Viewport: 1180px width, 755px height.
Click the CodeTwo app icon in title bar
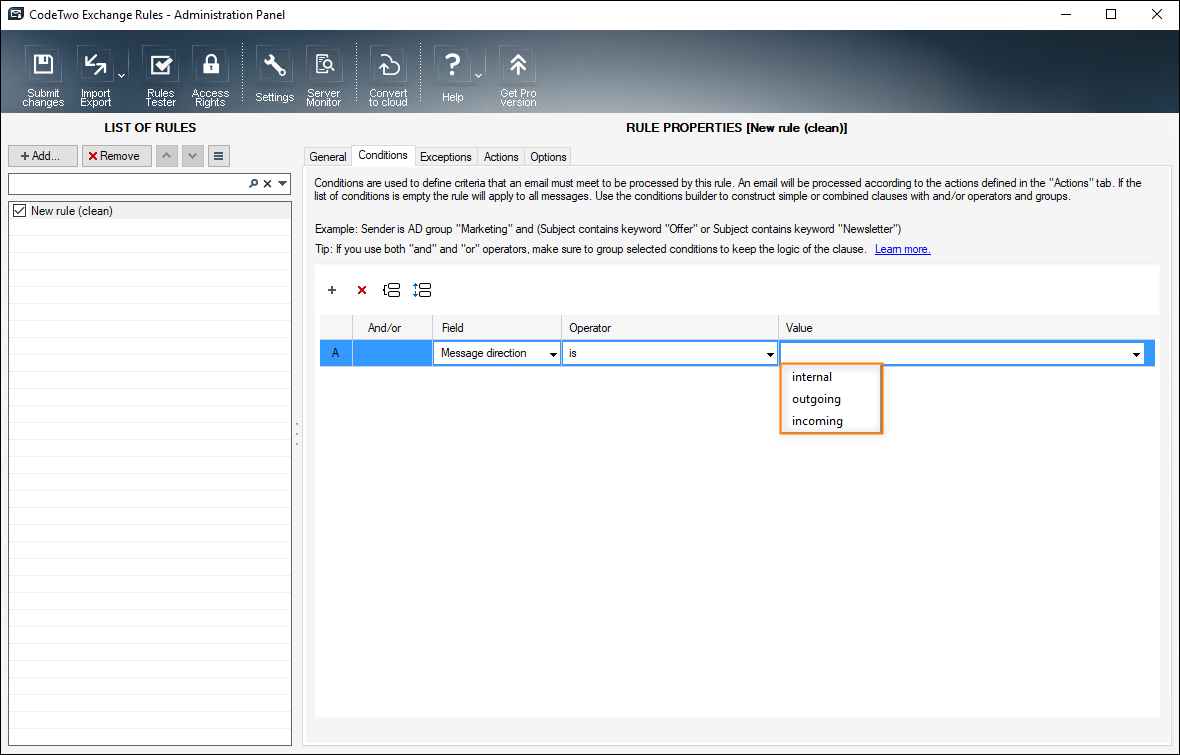[15, 14]
